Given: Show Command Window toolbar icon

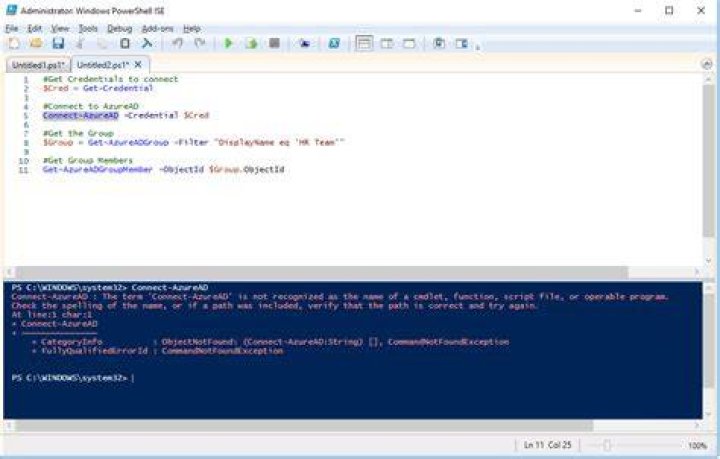Looking at the screenshot, I should [439, 44].
